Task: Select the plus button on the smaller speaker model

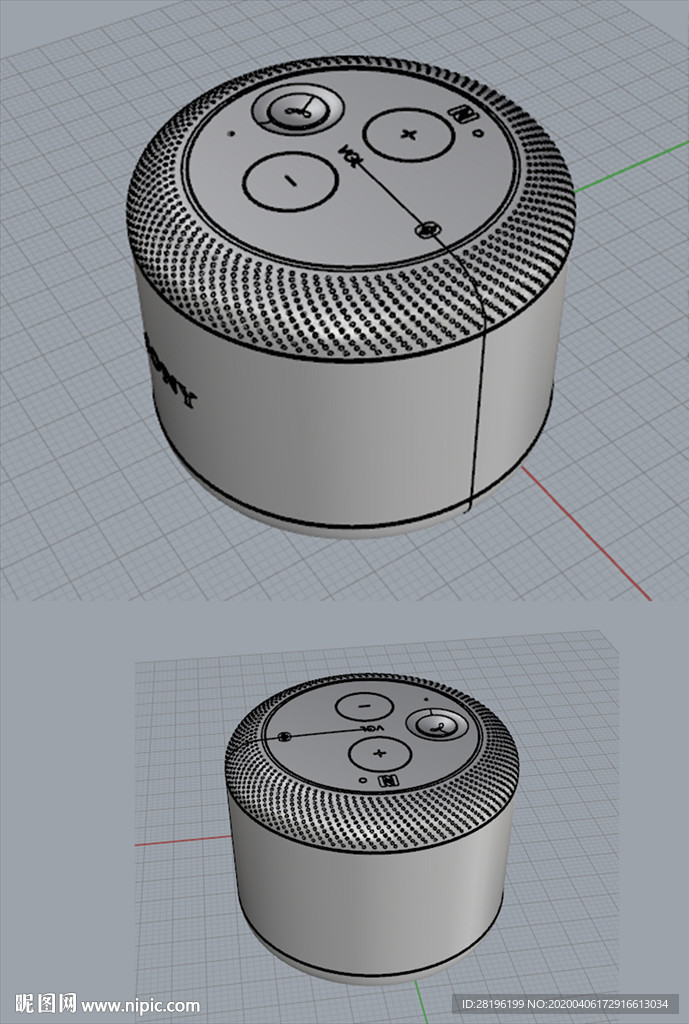Action: point(380,754)
